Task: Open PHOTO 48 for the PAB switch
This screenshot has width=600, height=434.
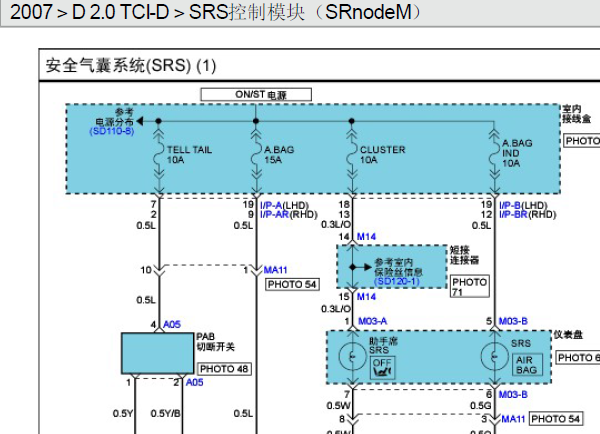Action: point(224,369)
